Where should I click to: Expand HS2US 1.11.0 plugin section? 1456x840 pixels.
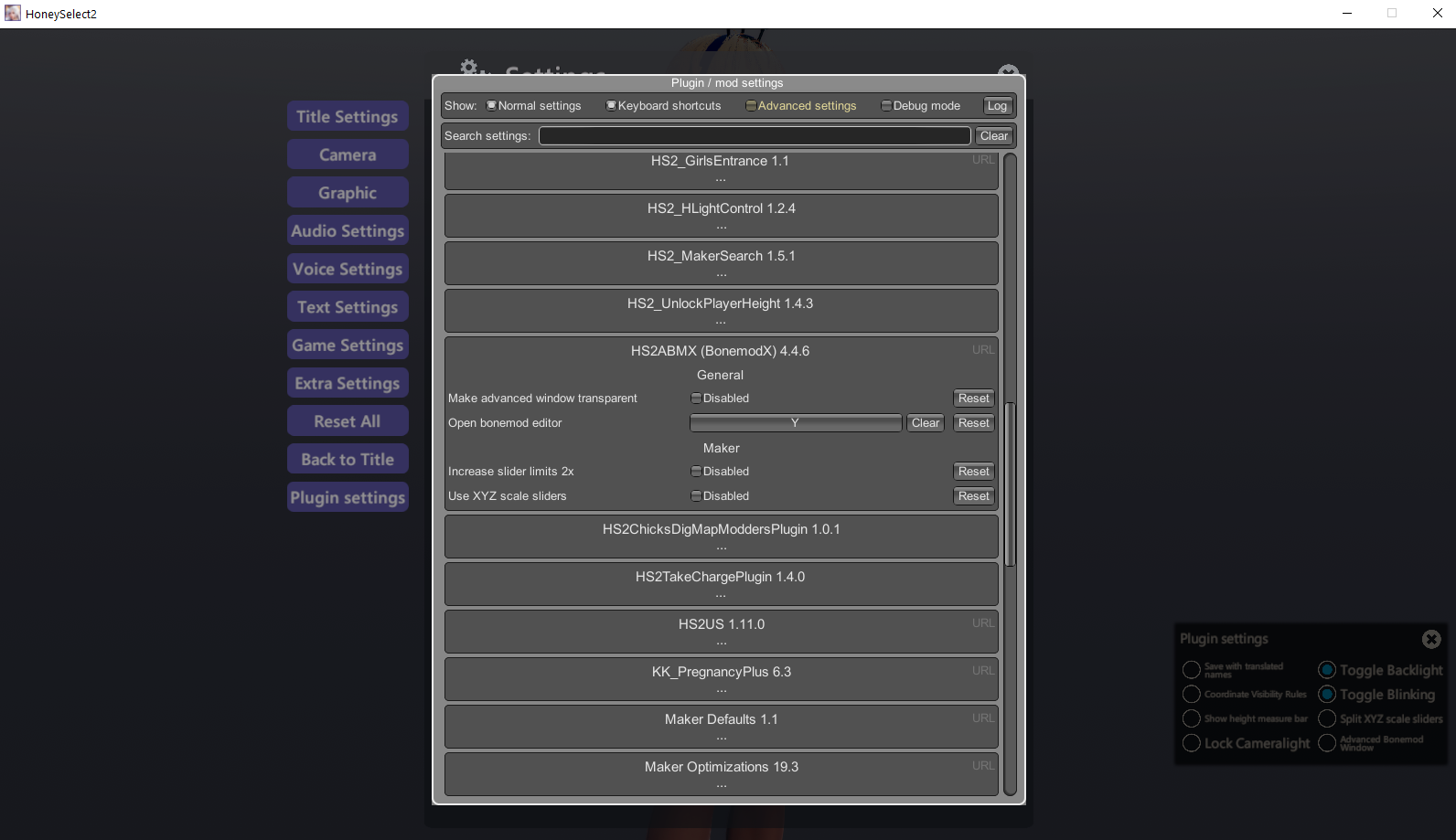point(721,632)
